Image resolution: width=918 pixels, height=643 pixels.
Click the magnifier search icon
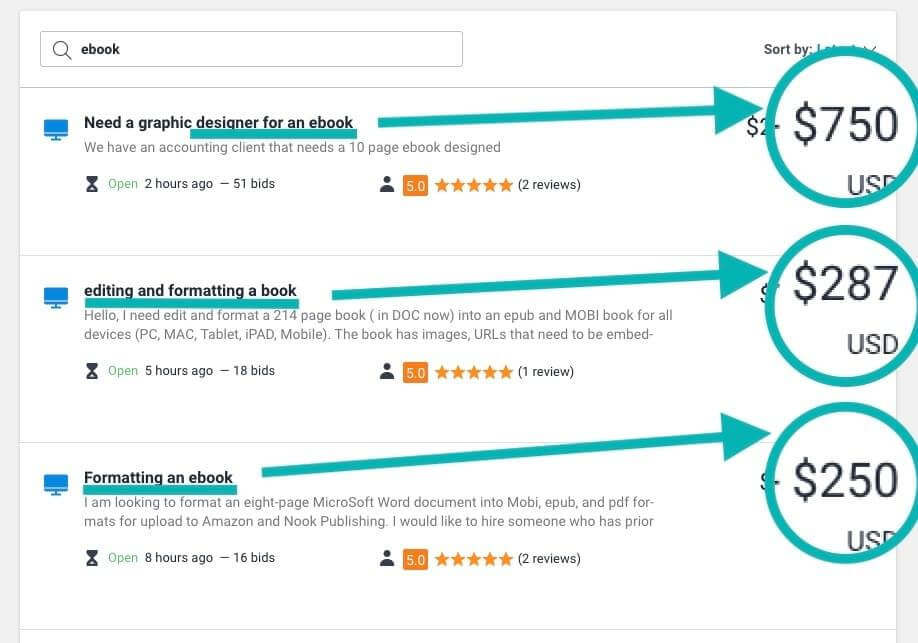pyautogui.click(x=61, y=50)
